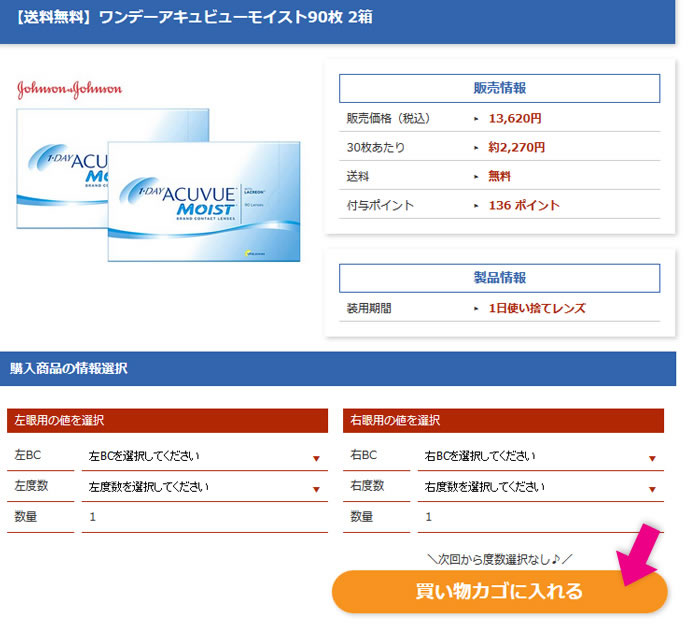Click the 136 ポイント reward text
Screen dimensions: 688x626
coord(524,205)
